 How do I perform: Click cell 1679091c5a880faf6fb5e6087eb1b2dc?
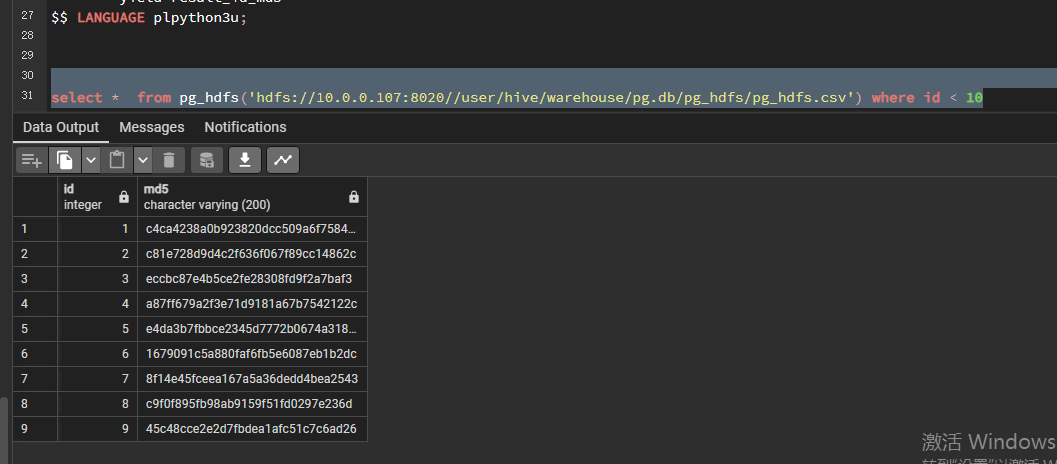253,354
